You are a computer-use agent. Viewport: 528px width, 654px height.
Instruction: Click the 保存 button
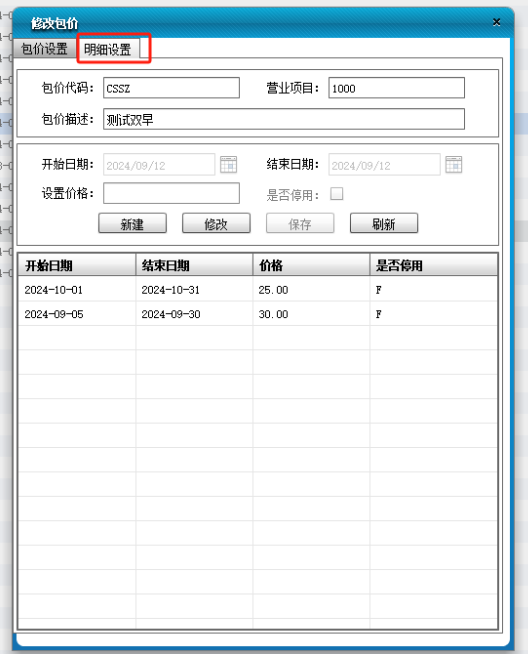tap(300, 224)
